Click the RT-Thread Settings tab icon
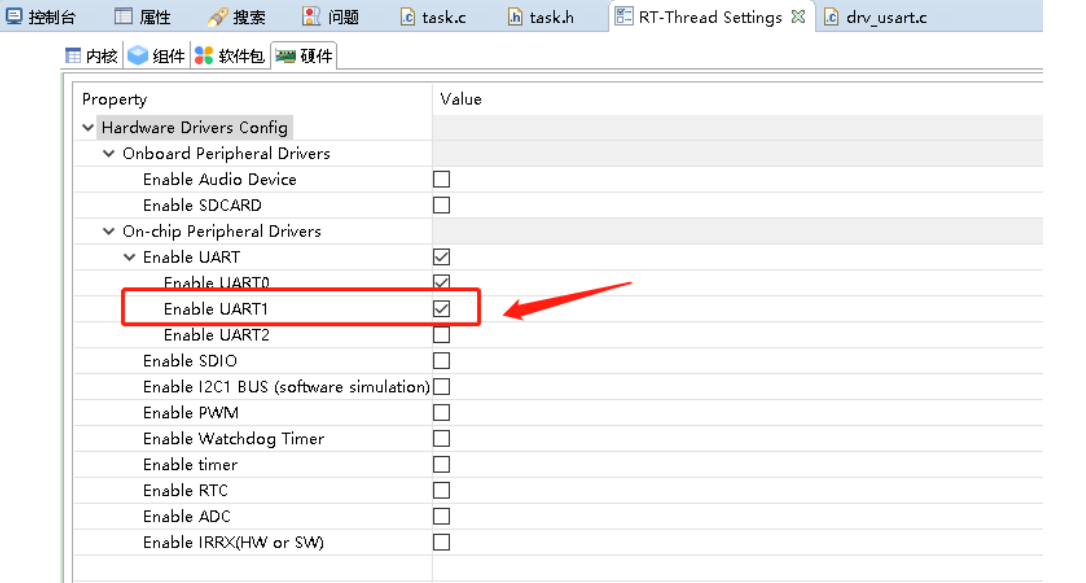The width and height of the screenshot is (1086, 583). pos(623,16)
